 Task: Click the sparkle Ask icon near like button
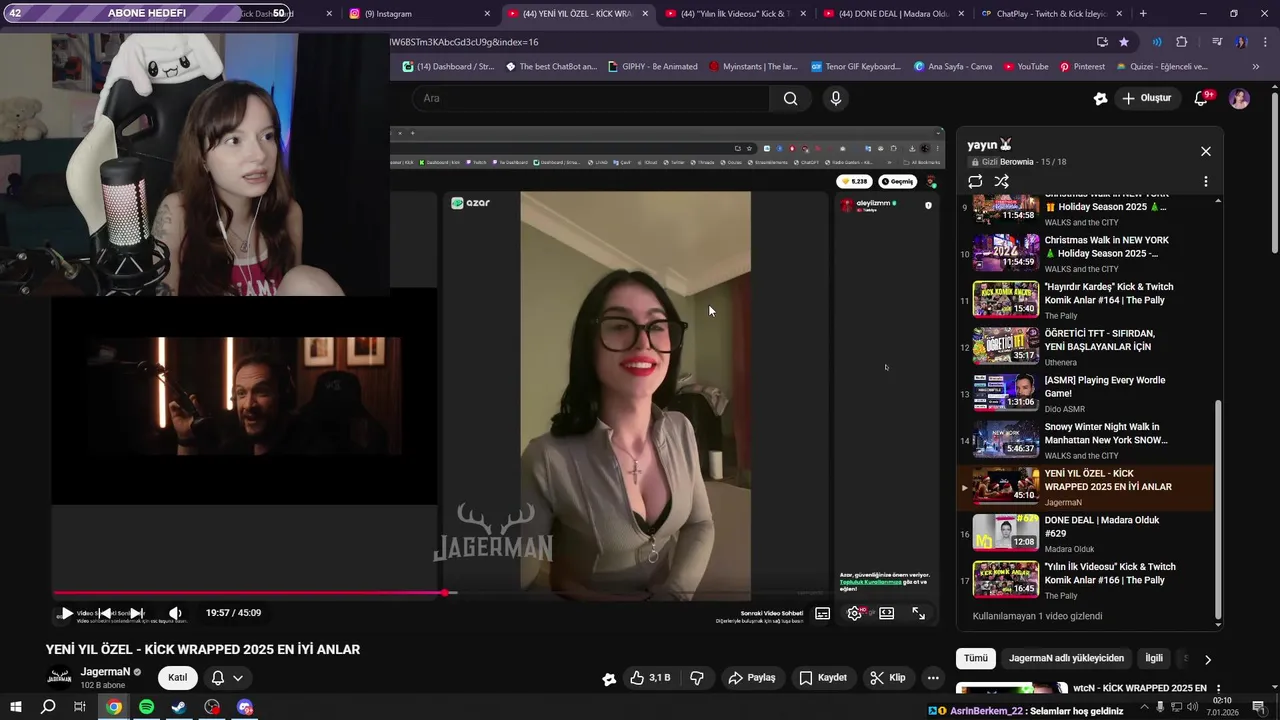pyautogui.click(x=609, y=679)
